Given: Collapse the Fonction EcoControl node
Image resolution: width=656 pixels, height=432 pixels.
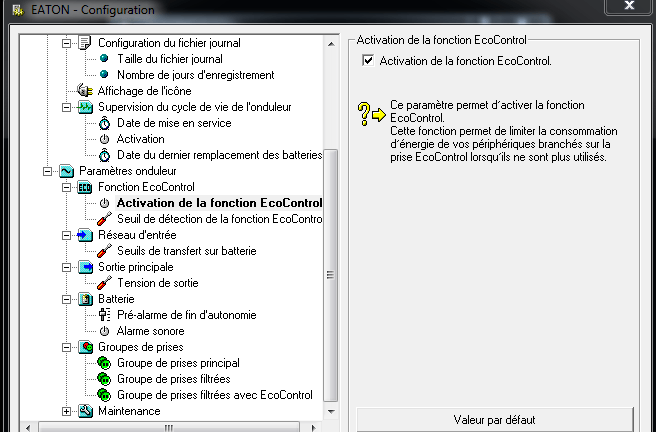Looking at the screenshot, I should (x=67, y=187).
